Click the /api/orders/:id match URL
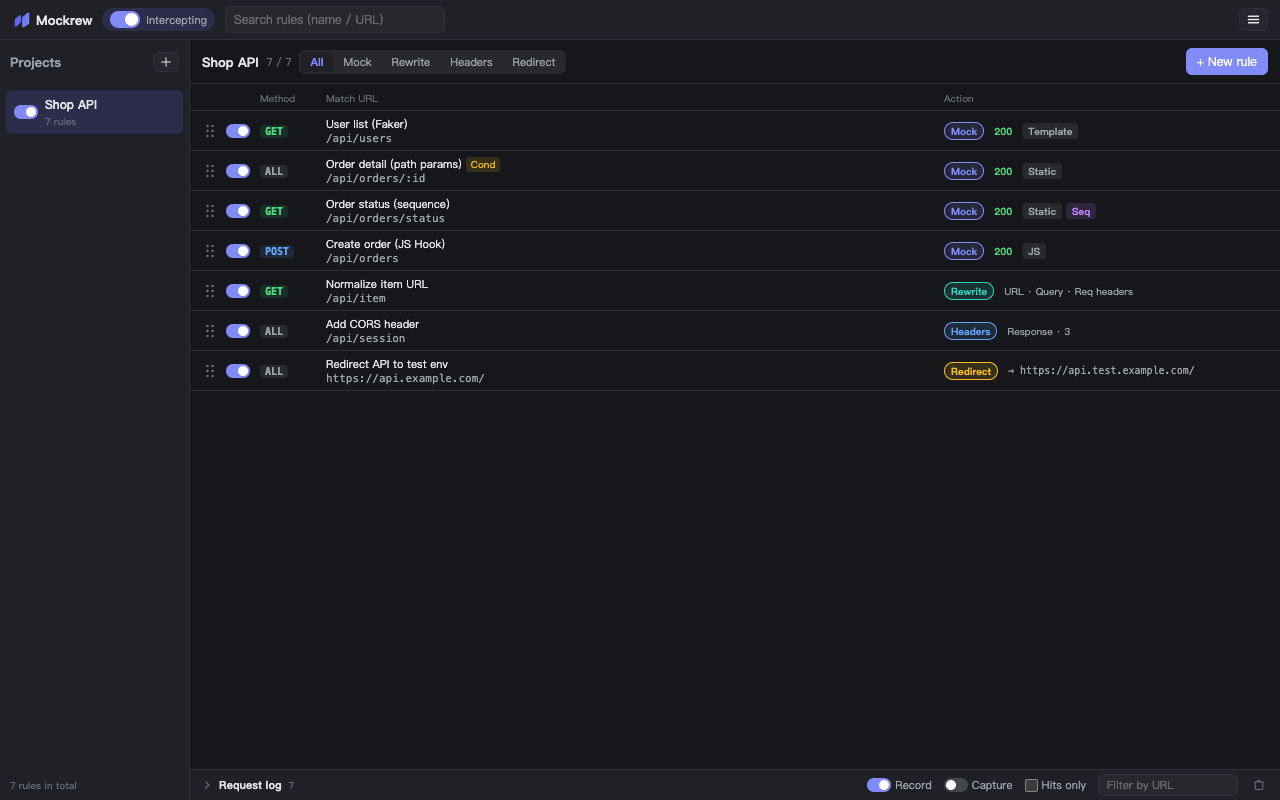 376,178
